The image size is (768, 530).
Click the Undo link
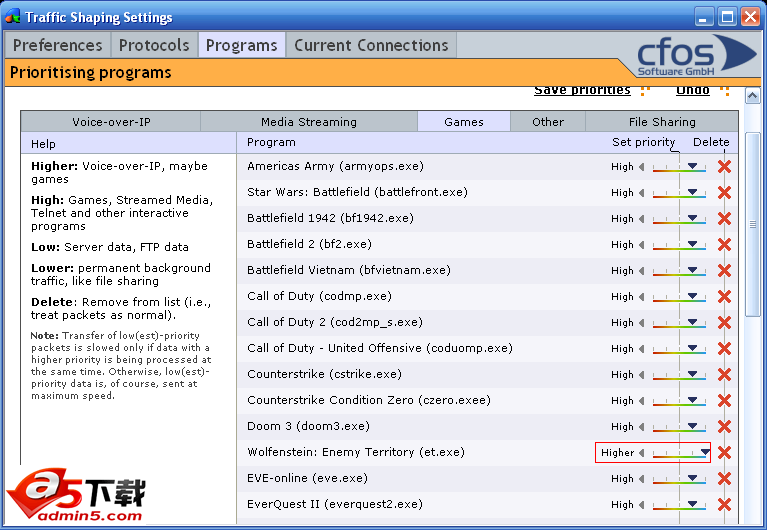(692, 90)
